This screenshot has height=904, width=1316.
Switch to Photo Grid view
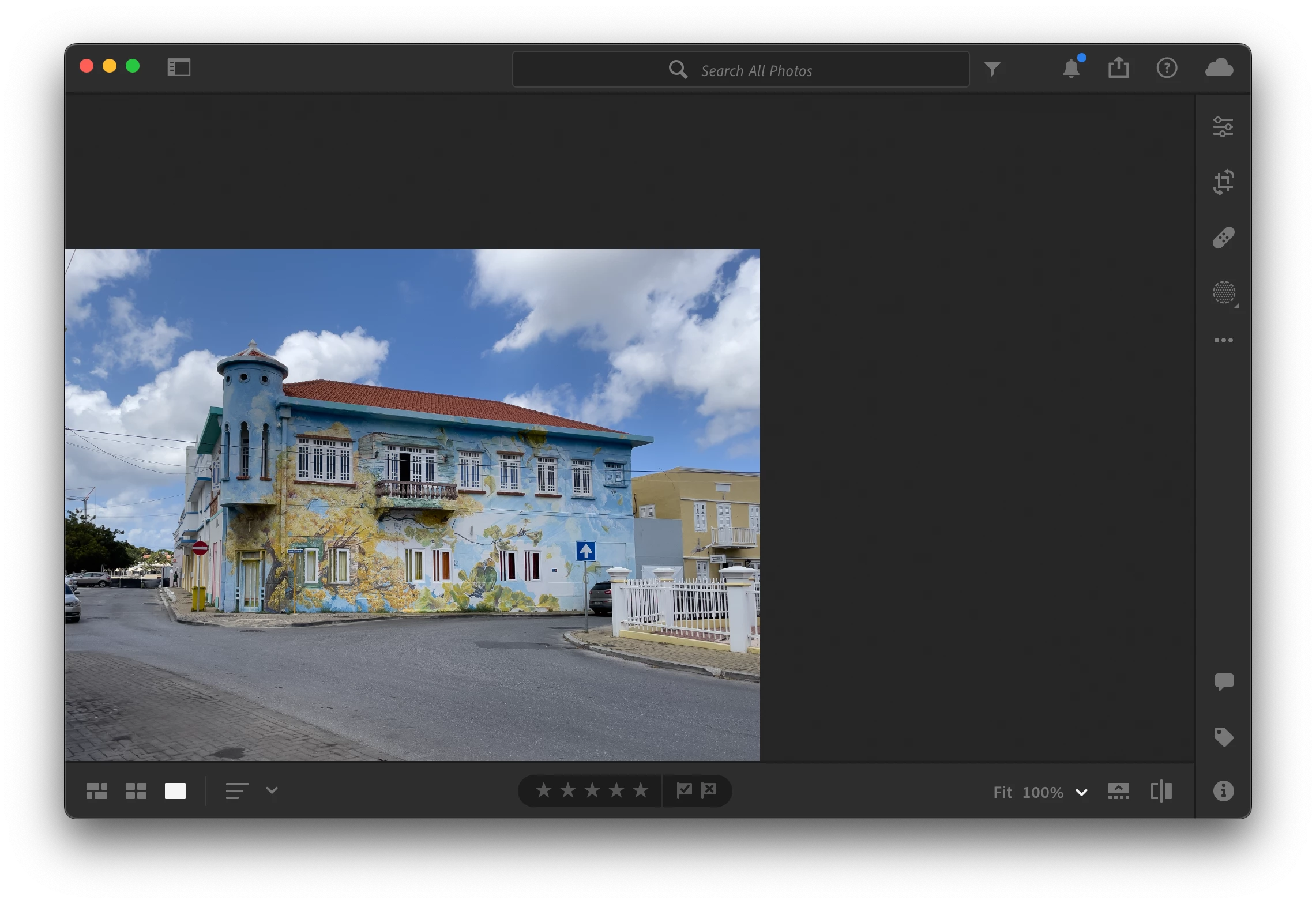click(x=96, y=791)
